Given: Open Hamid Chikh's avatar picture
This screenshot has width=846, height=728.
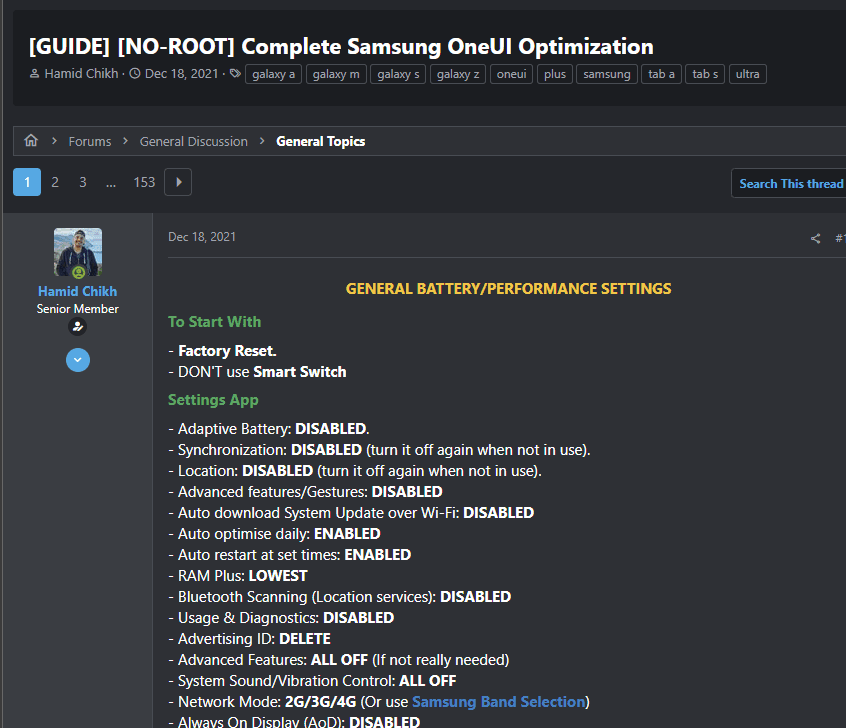Looking at the screenshot, I should 78,252.
